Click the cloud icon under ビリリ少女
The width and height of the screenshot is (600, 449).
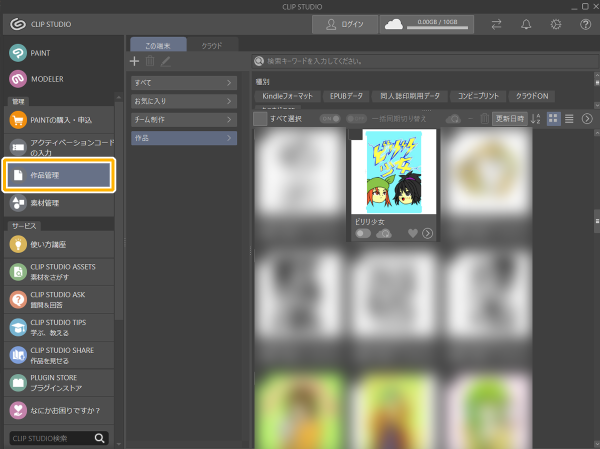tap(384, 233)
